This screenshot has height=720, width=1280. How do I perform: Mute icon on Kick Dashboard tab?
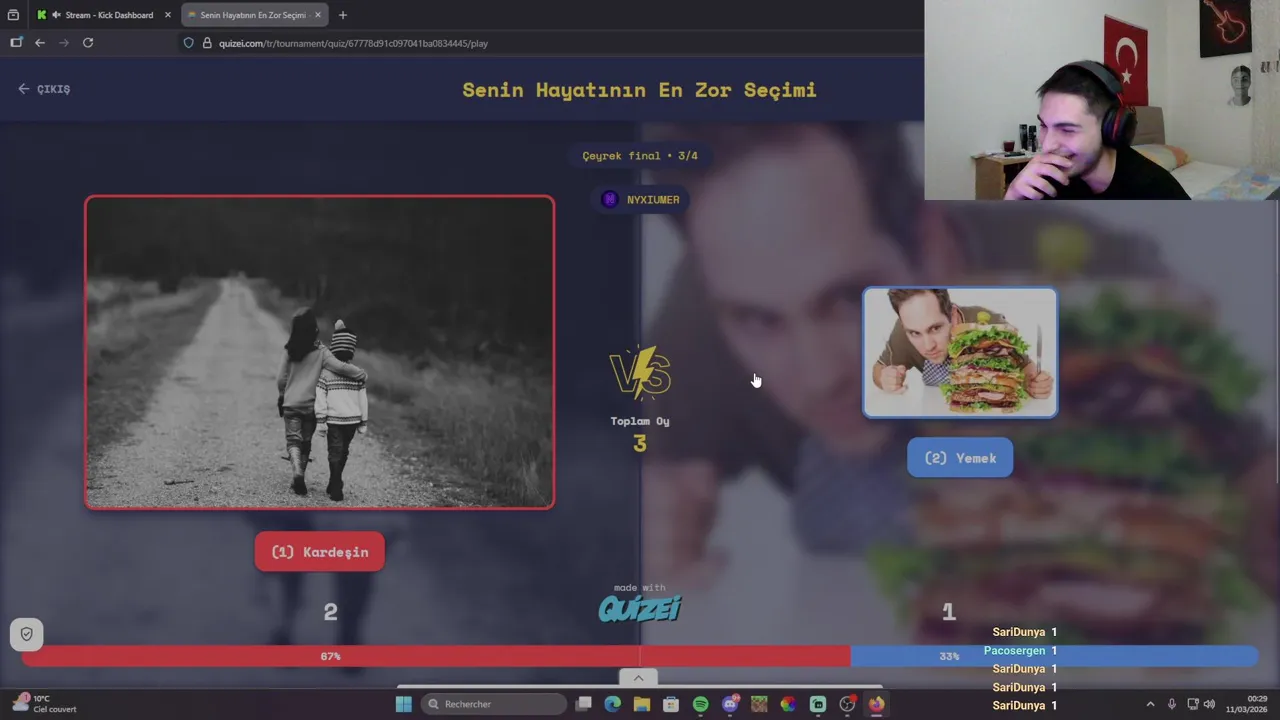[x=55, y=15]
